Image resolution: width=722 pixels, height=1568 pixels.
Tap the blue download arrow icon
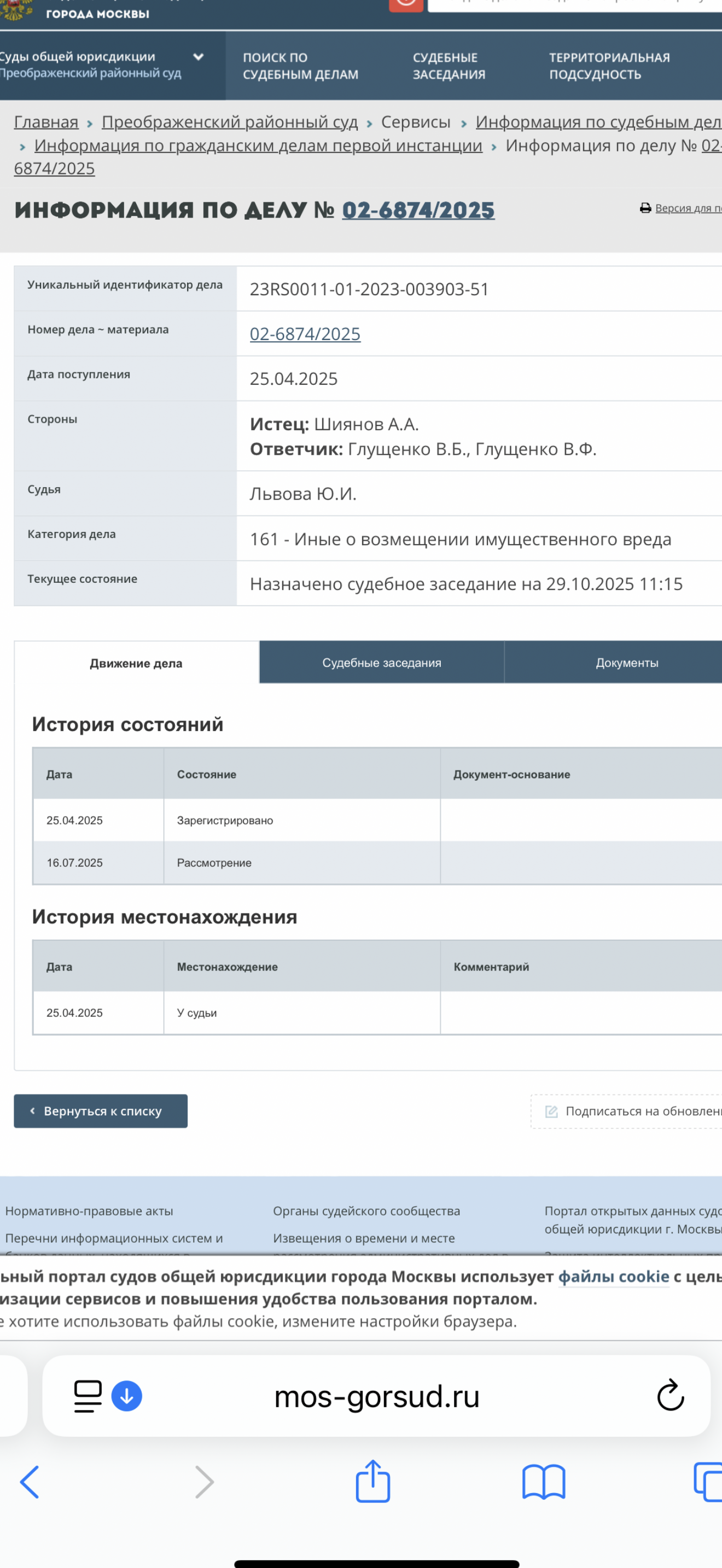tap(127, 1395)
